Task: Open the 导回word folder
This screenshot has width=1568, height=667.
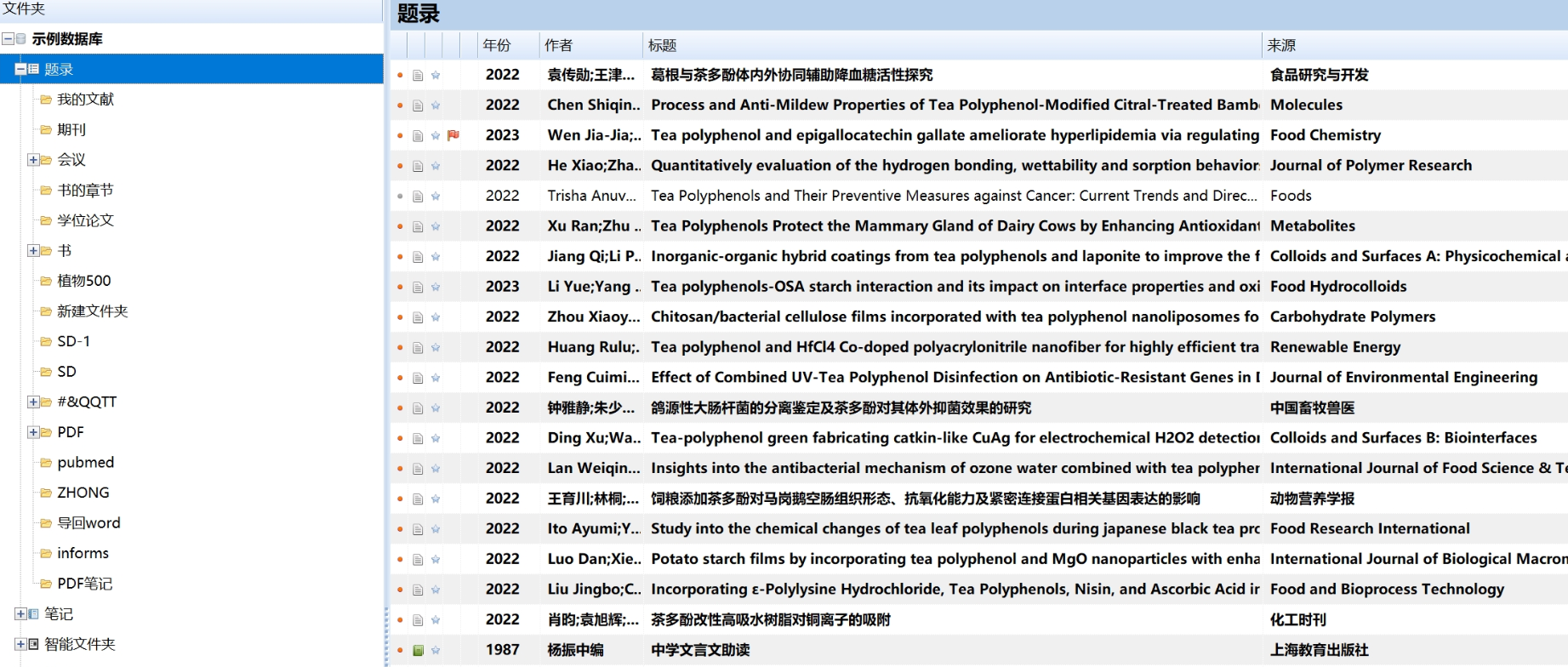Action: click(88, 523)
